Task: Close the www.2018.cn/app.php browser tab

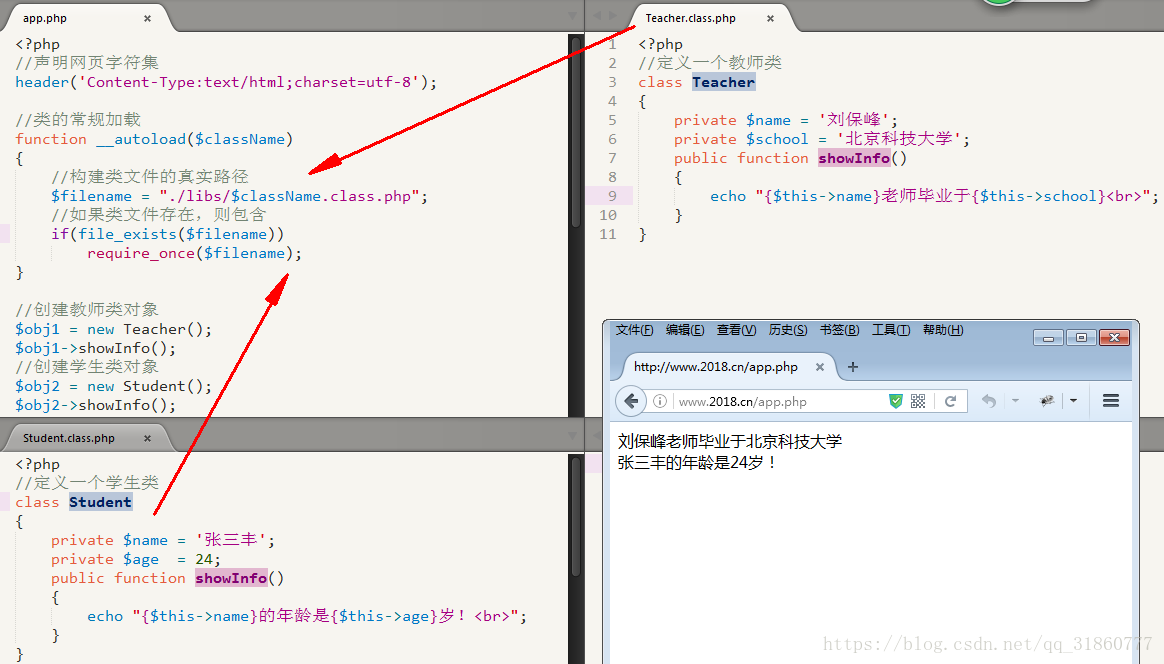Action: click(x=820, y=367)
